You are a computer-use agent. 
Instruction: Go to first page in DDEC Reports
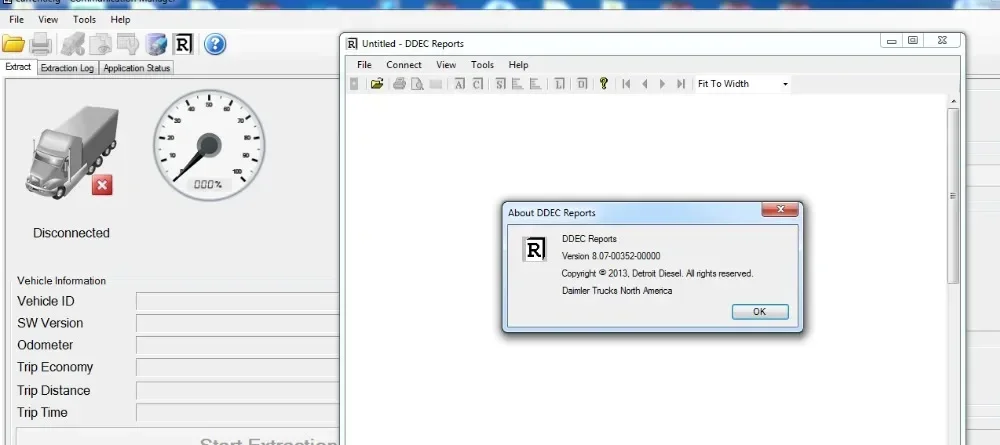[626, 84]
